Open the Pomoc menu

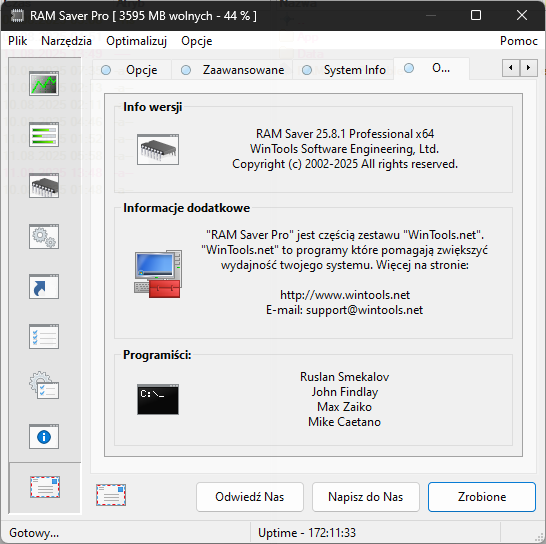coord(518,41)
